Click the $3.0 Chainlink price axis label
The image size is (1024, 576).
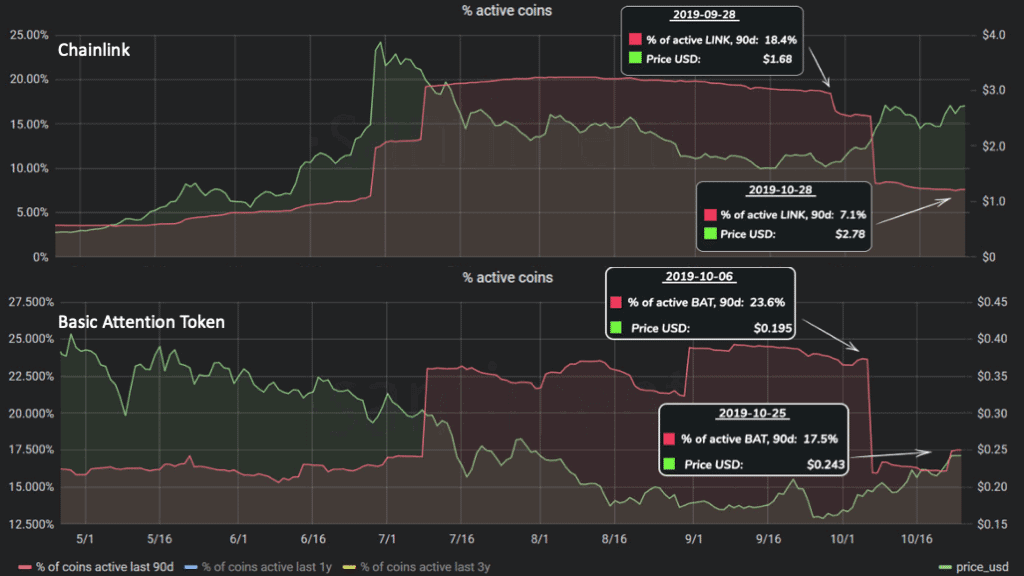click(x=993, y=90)
